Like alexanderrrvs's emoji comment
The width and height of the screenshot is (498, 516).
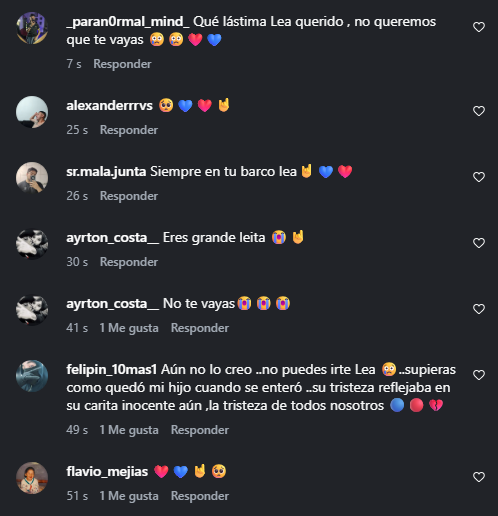479,111
